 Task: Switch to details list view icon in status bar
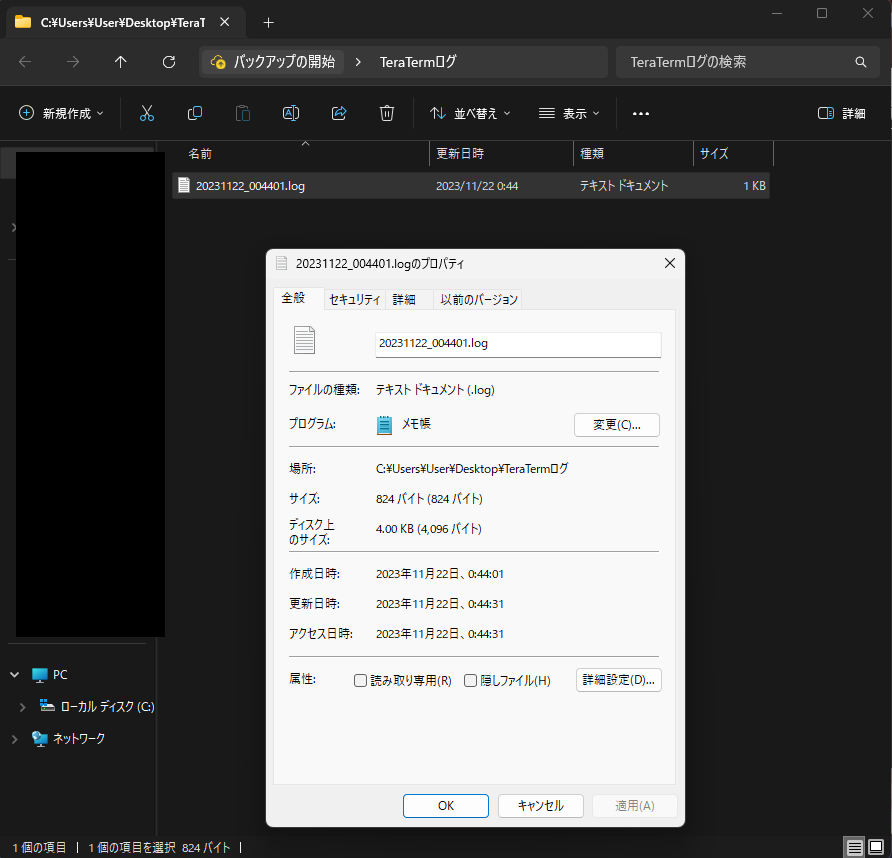(x=854, y=848)
